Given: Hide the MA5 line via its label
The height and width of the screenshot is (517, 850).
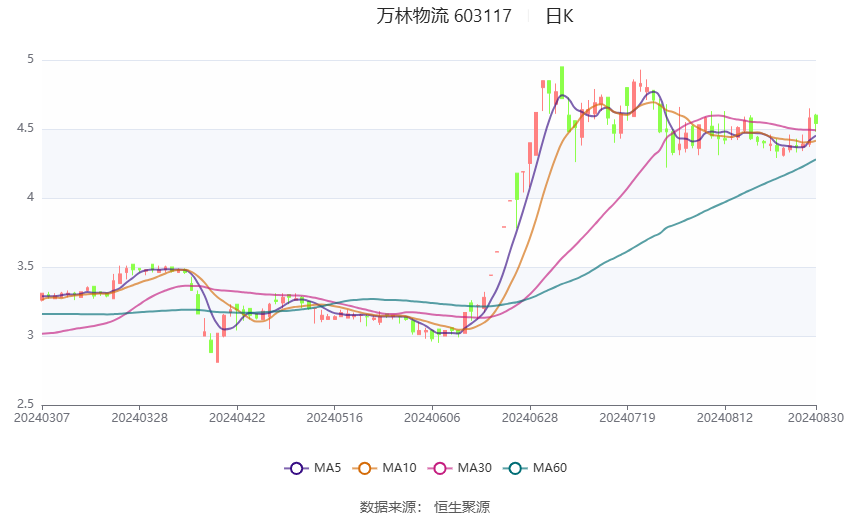Looking at the screenshot, I should pos(327,468).
